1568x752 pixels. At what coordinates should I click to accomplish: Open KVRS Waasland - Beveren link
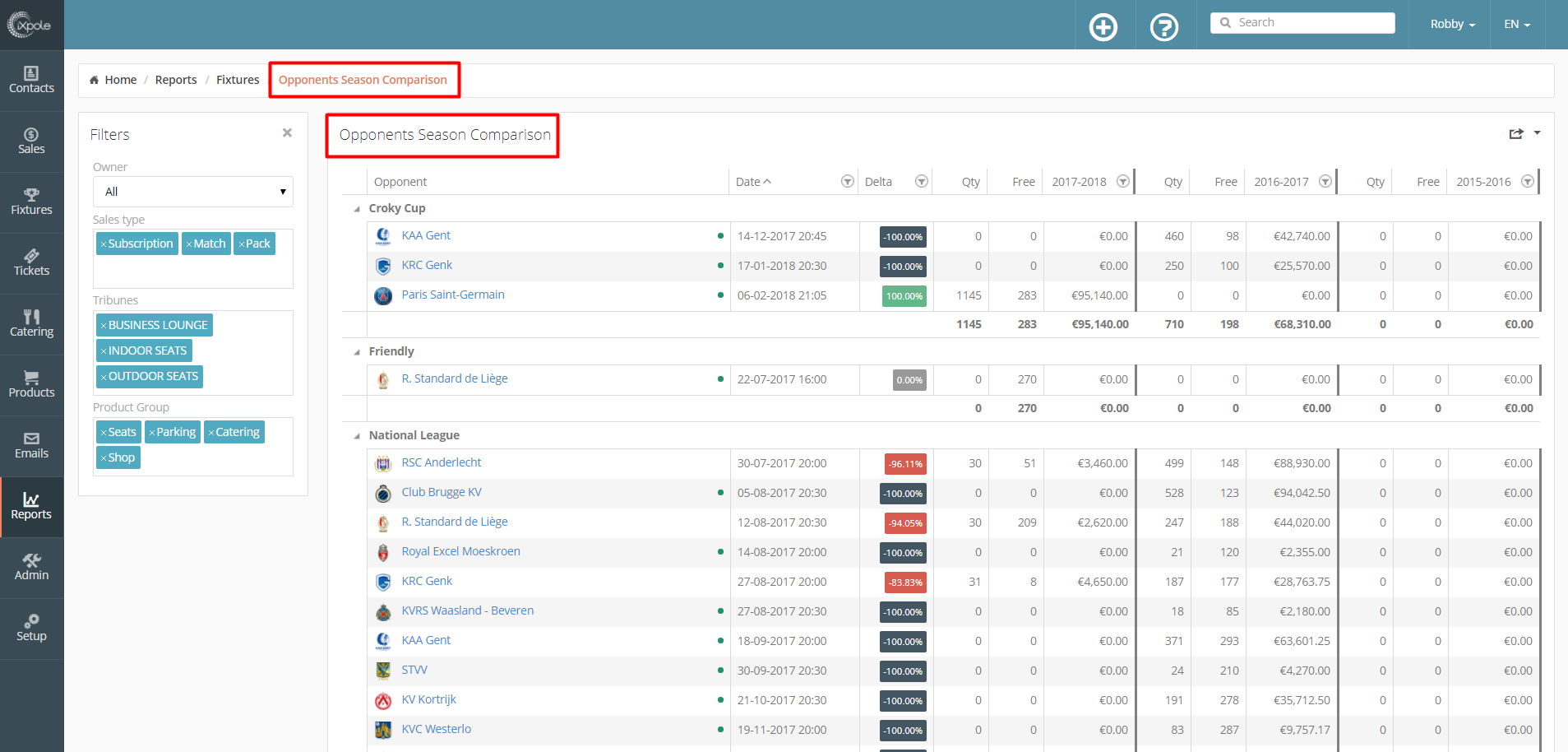[x=468, y=610]
